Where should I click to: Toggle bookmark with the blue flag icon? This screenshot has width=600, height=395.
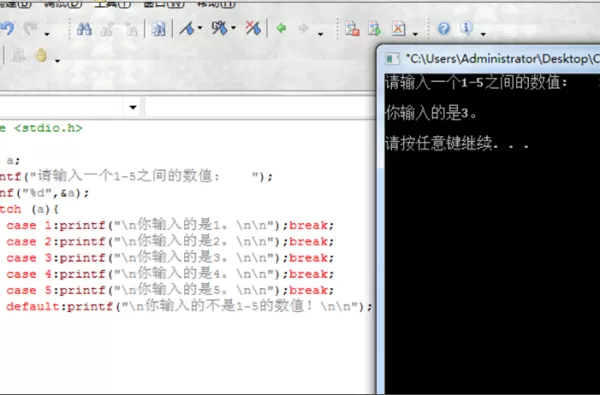188,28
